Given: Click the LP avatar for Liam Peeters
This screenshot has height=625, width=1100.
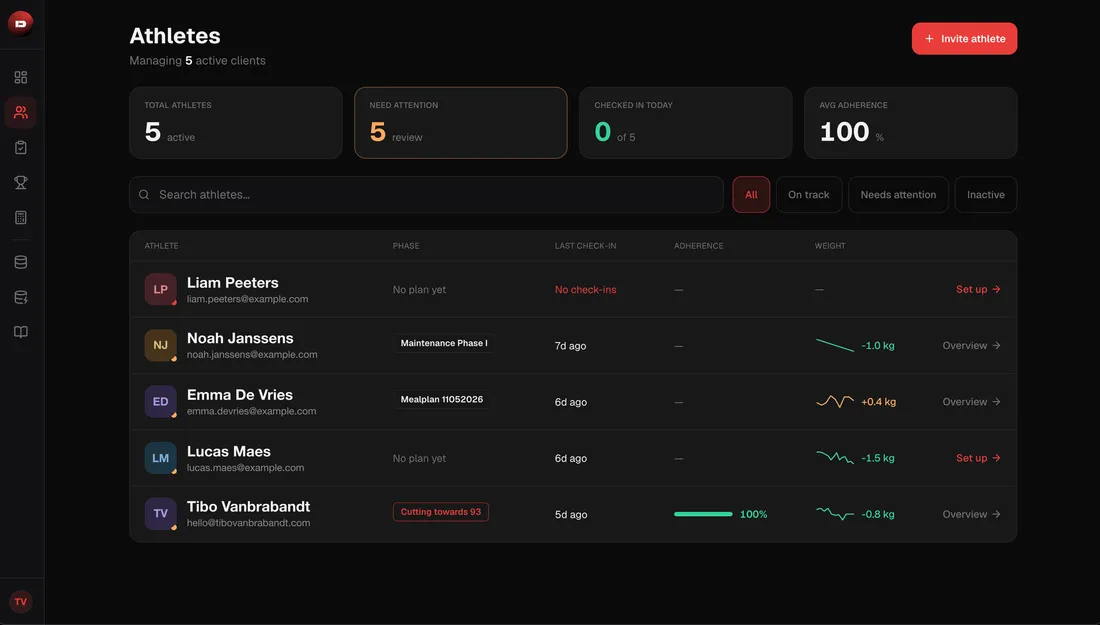Looking at the screenshot, I should pos(161,289).
